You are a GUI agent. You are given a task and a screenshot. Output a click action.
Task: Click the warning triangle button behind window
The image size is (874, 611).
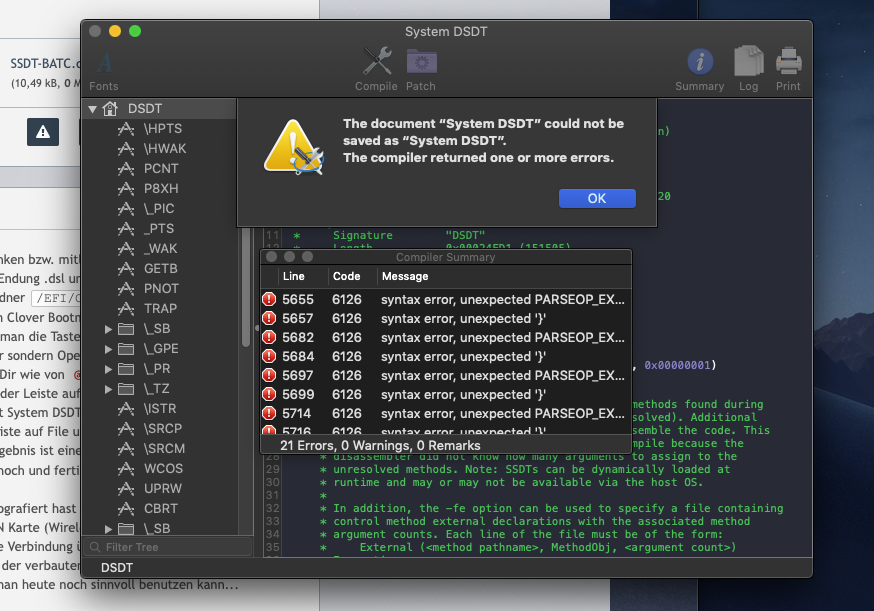coord(42,132)
